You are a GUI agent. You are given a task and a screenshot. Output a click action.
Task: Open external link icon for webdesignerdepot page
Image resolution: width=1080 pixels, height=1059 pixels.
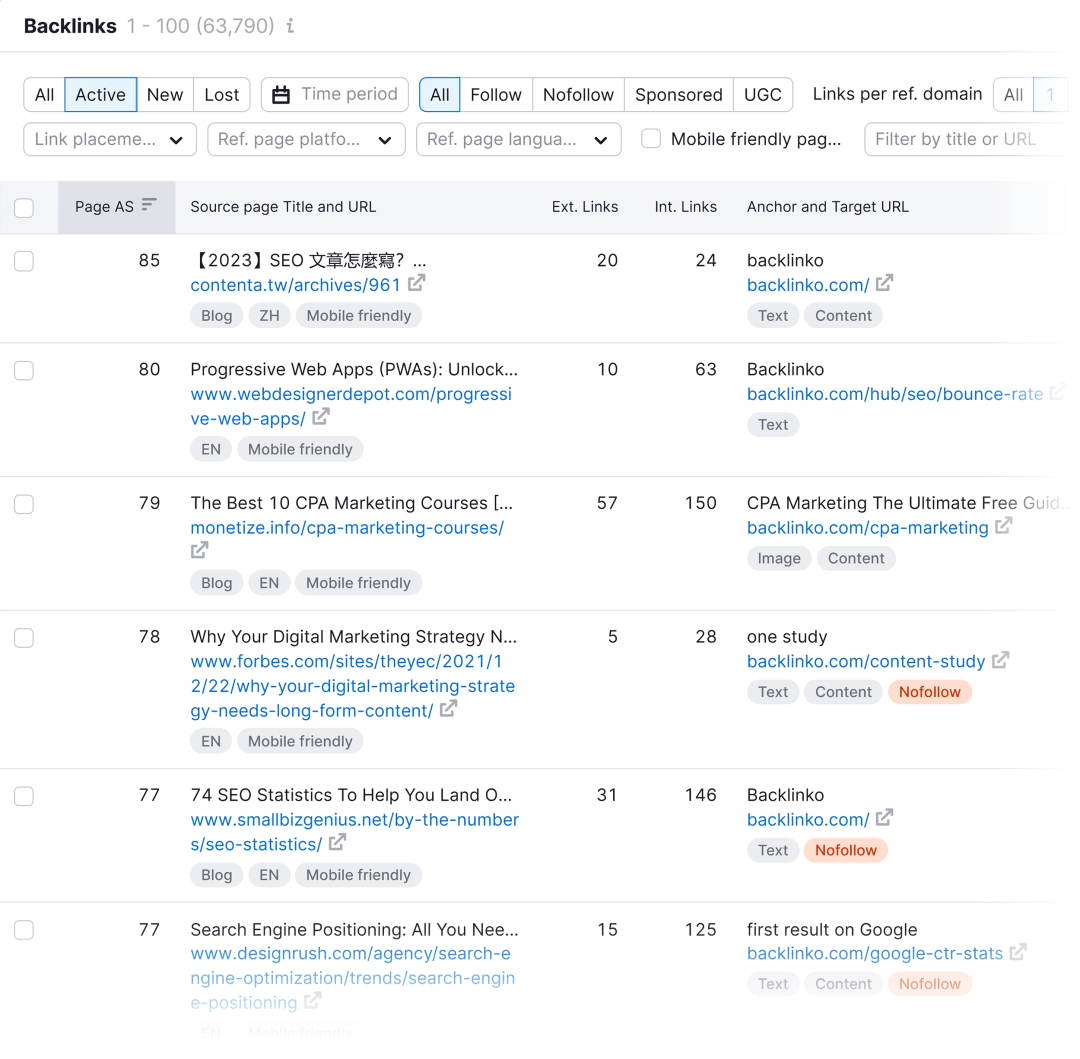[321, 417]
